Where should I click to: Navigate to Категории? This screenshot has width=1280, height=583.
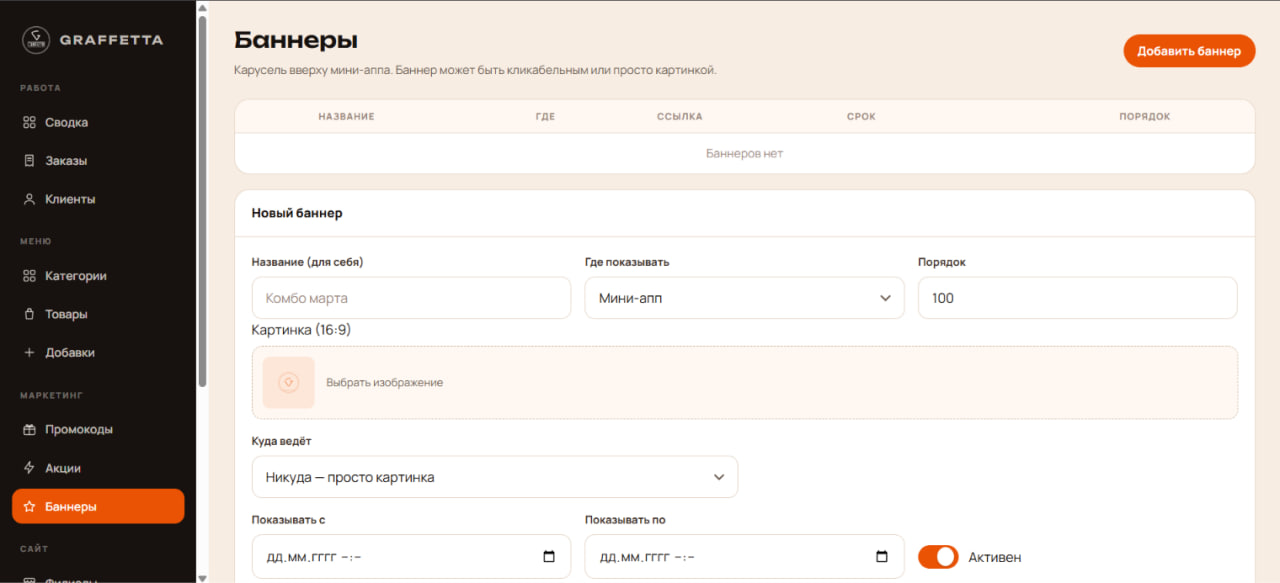coord(98,276)
